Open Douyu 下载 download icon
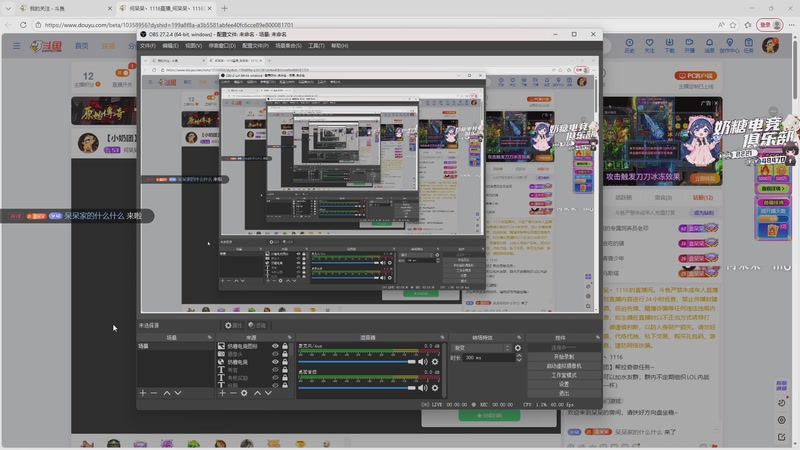The image size is (800, 450). (669, 45)
